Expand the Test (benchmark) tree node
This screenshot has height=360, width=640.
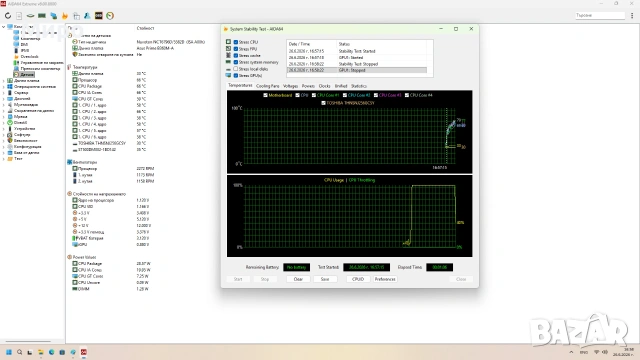pyautogui.click(x=4, y=158)
